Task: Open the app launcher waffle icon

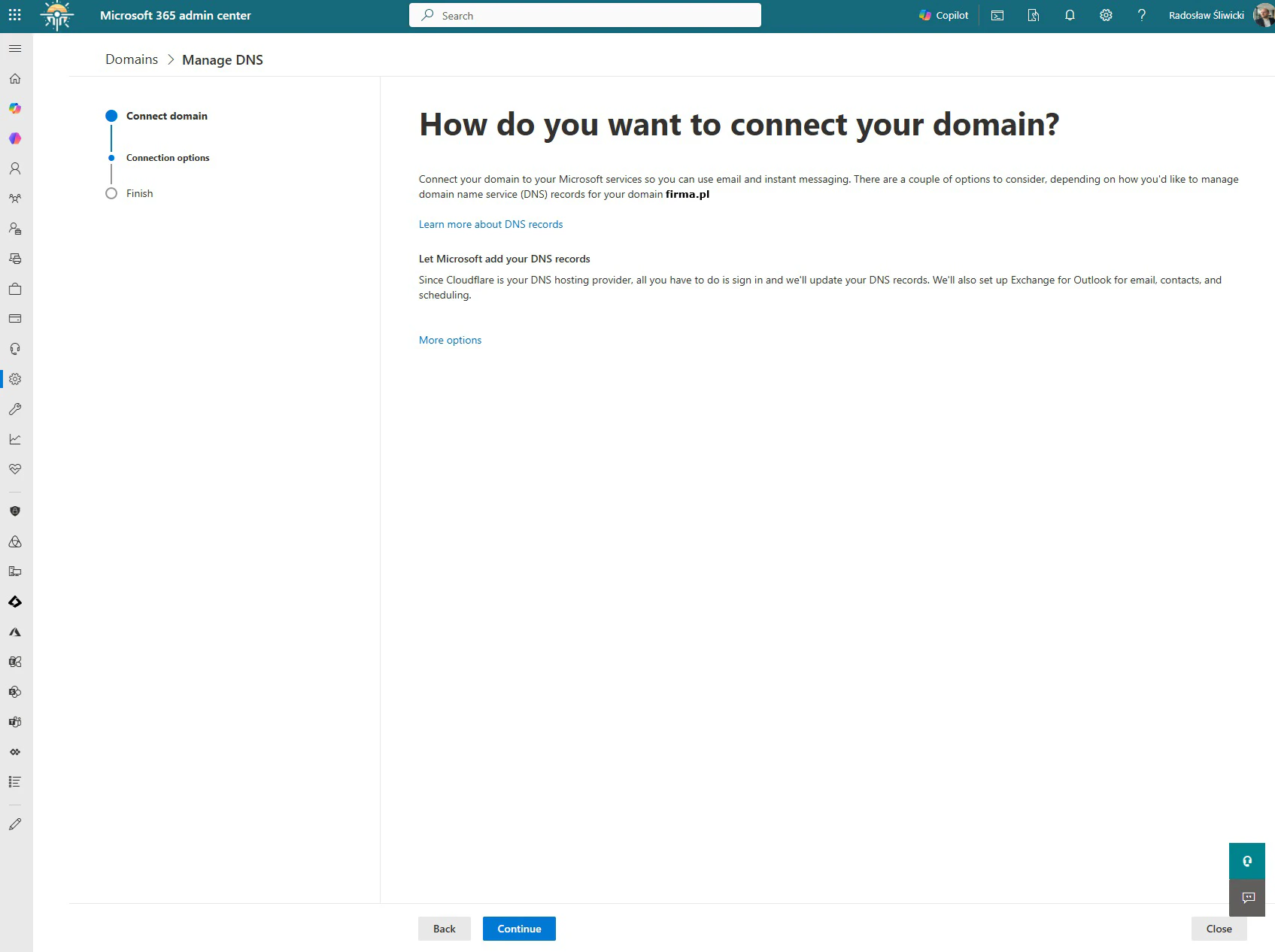Action: 15,15
